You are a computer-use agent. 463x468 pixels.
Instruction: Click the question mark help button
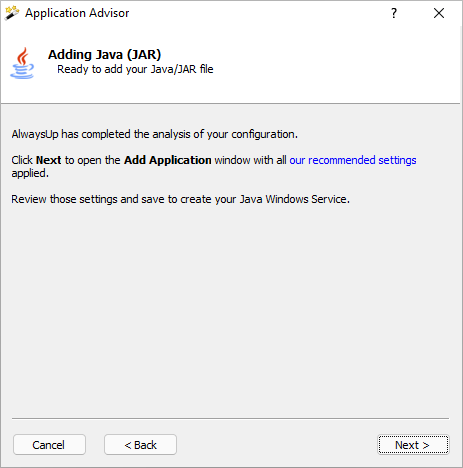coord(394,13)
